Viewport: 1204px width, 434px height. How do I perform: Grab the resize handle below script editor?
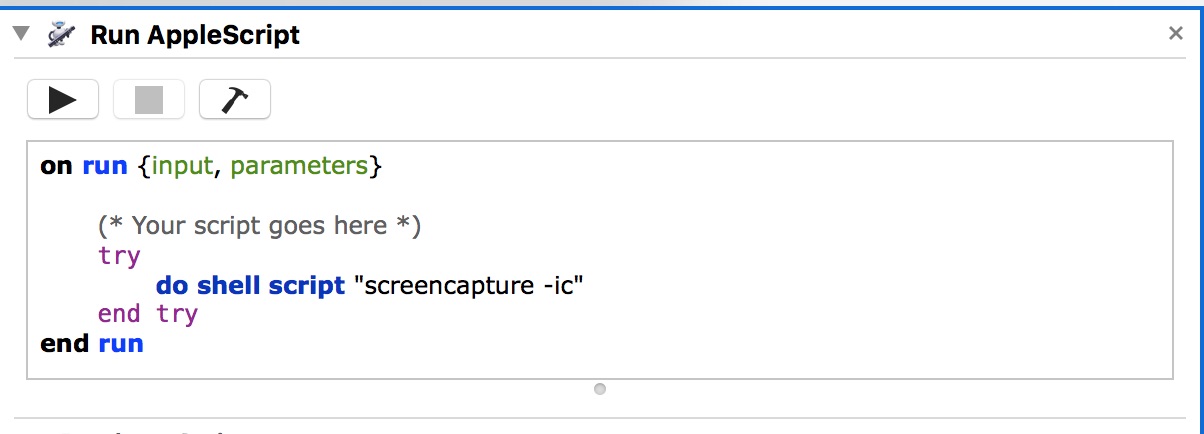[x=599, y=389]
